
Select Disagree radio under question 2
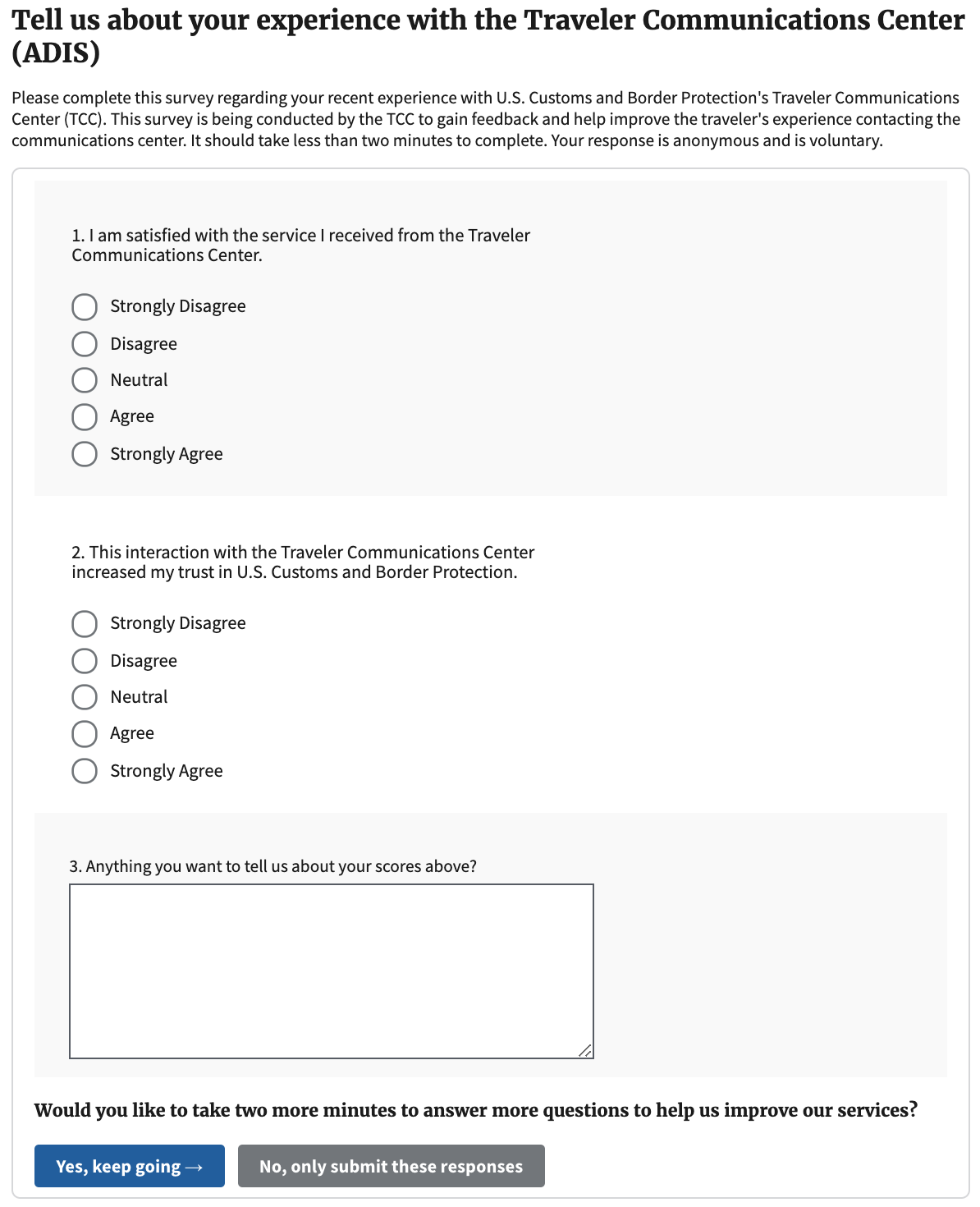click(85, 661)
